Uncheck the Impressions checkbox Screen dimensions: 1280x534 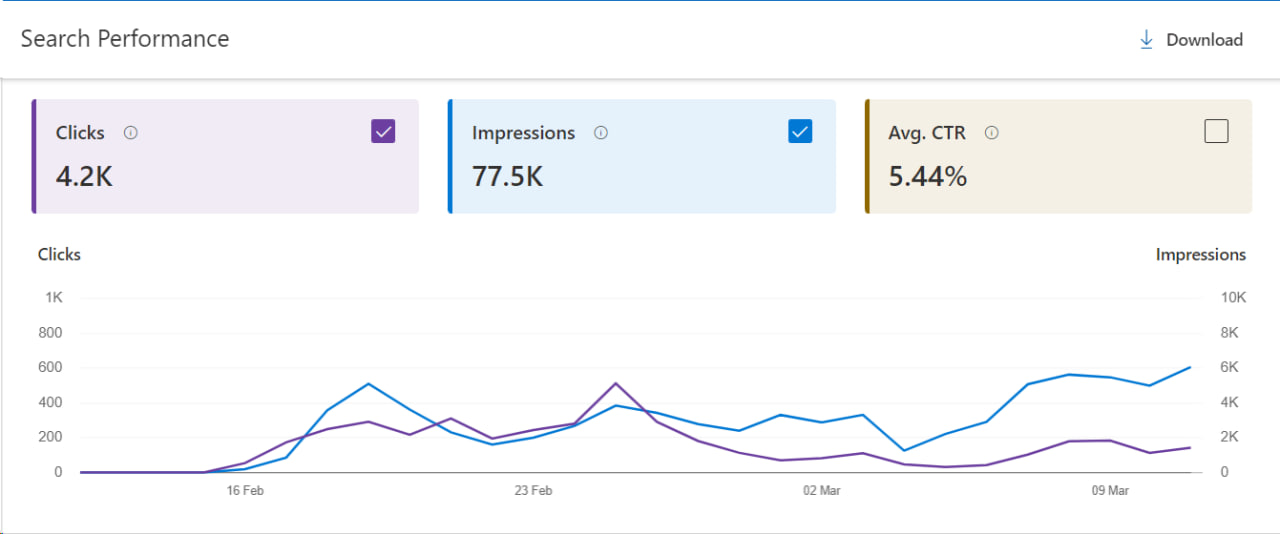point(800,131)
